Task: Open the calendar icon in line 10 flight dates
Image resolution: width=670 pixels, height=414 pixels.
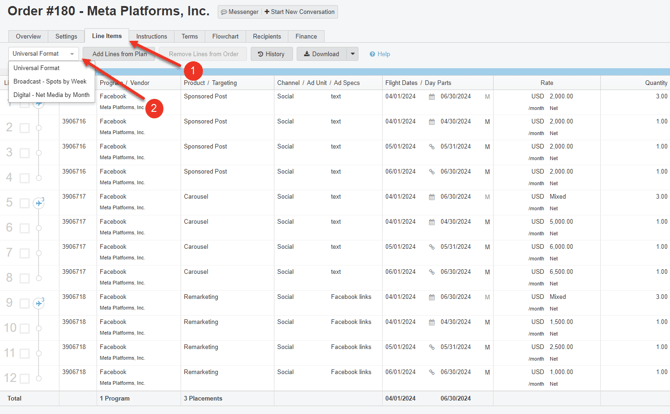Action: click(432, 322)
